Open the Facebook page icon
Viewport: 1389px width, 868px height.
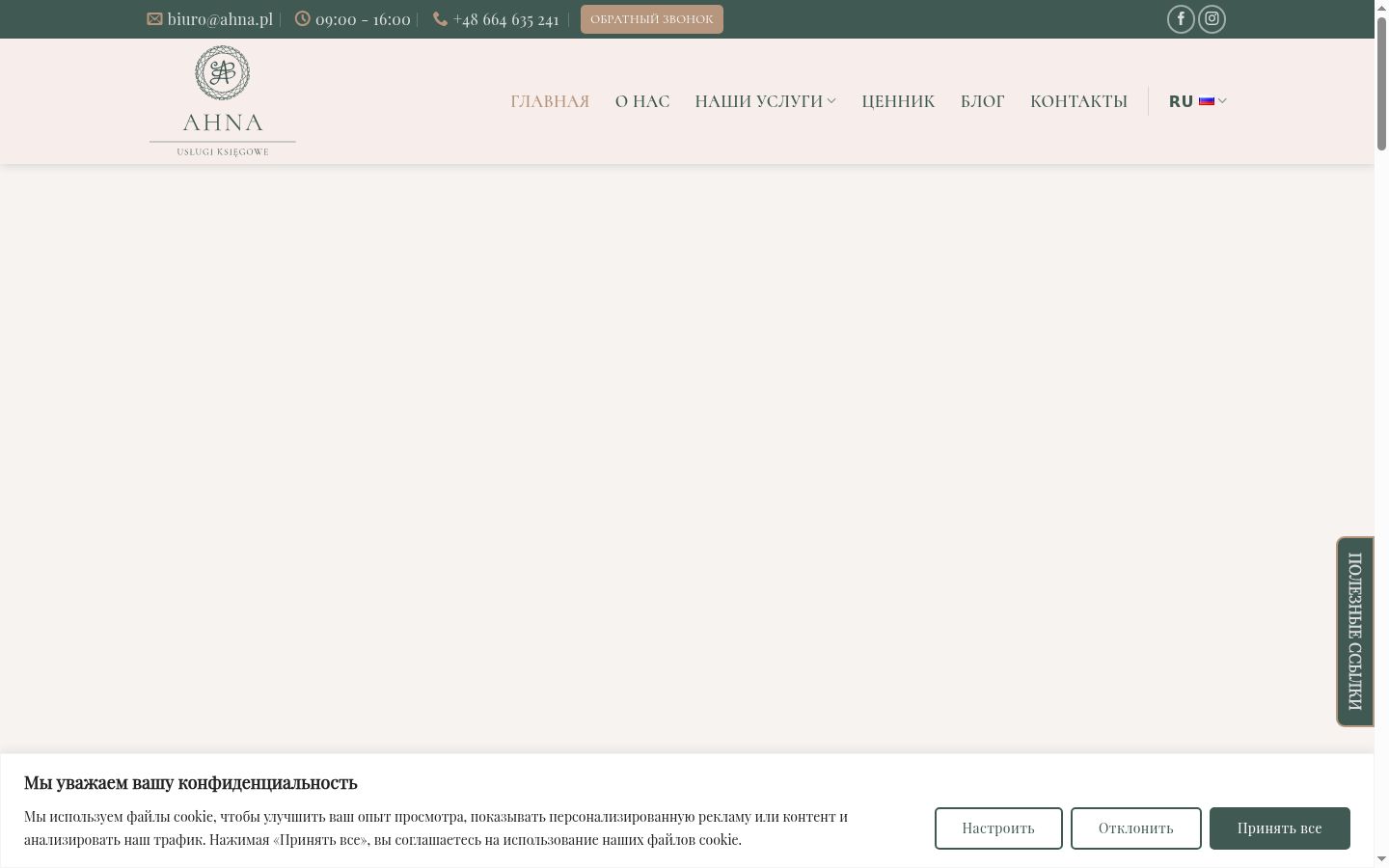click(x=1181, y=19)
